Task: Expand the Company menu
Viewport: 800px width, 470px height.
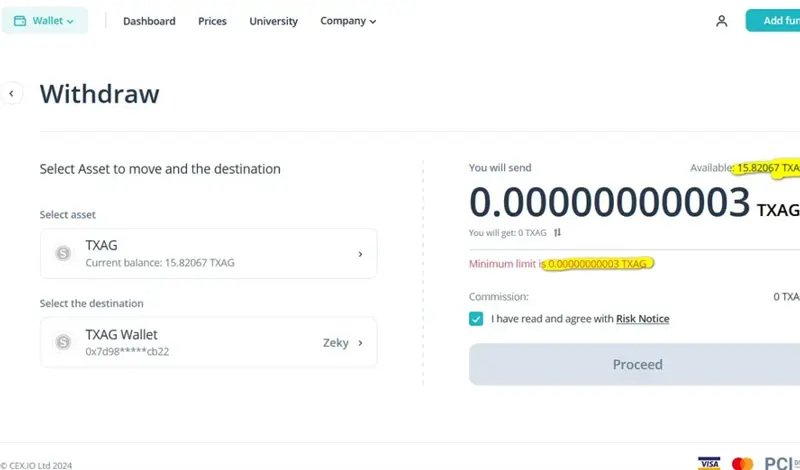Action: (x=348, y=21)
